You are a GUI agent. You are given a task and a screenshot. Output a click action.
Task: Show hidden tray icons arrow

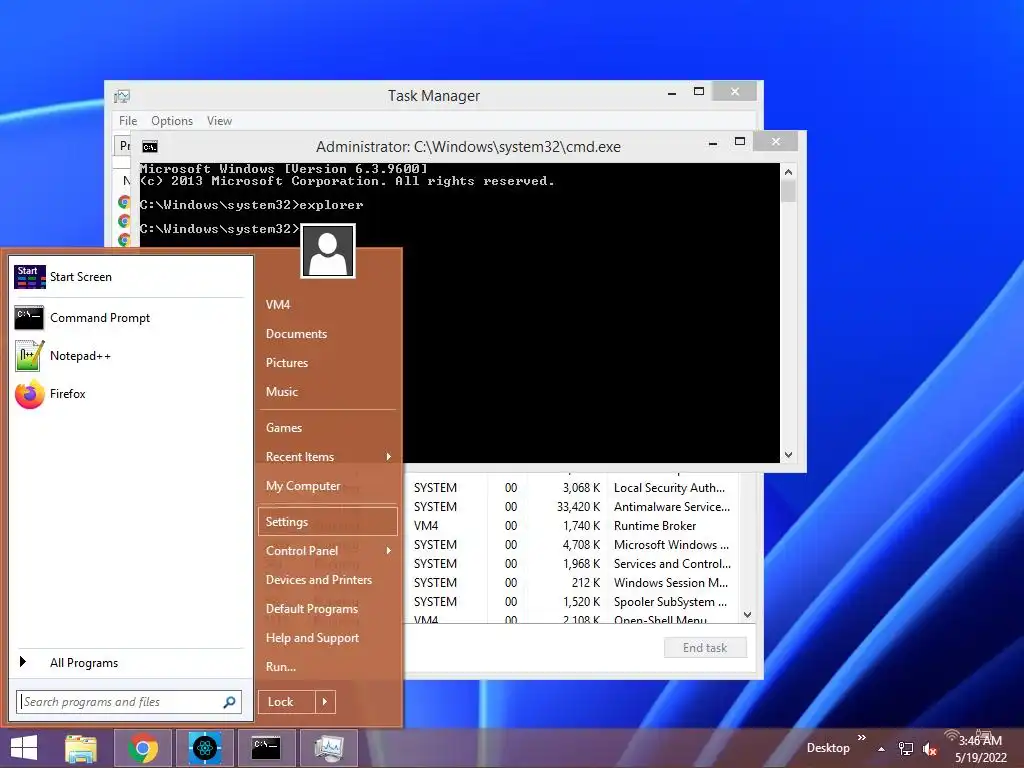coord(882,749)
